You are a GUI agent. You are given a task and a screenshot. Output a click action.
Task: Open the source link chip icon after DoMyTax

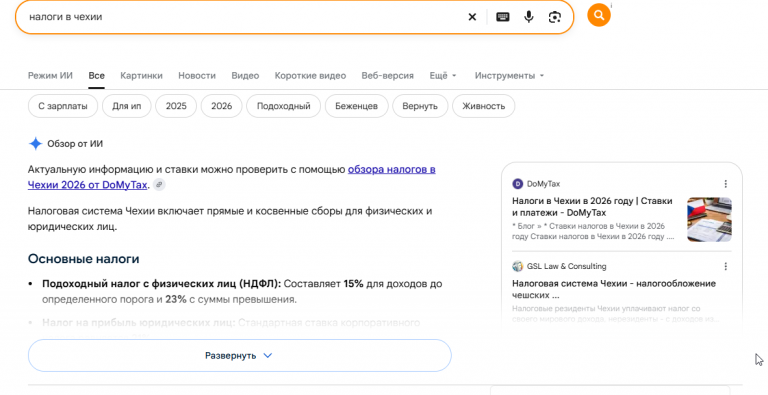(x=159, y=185)
